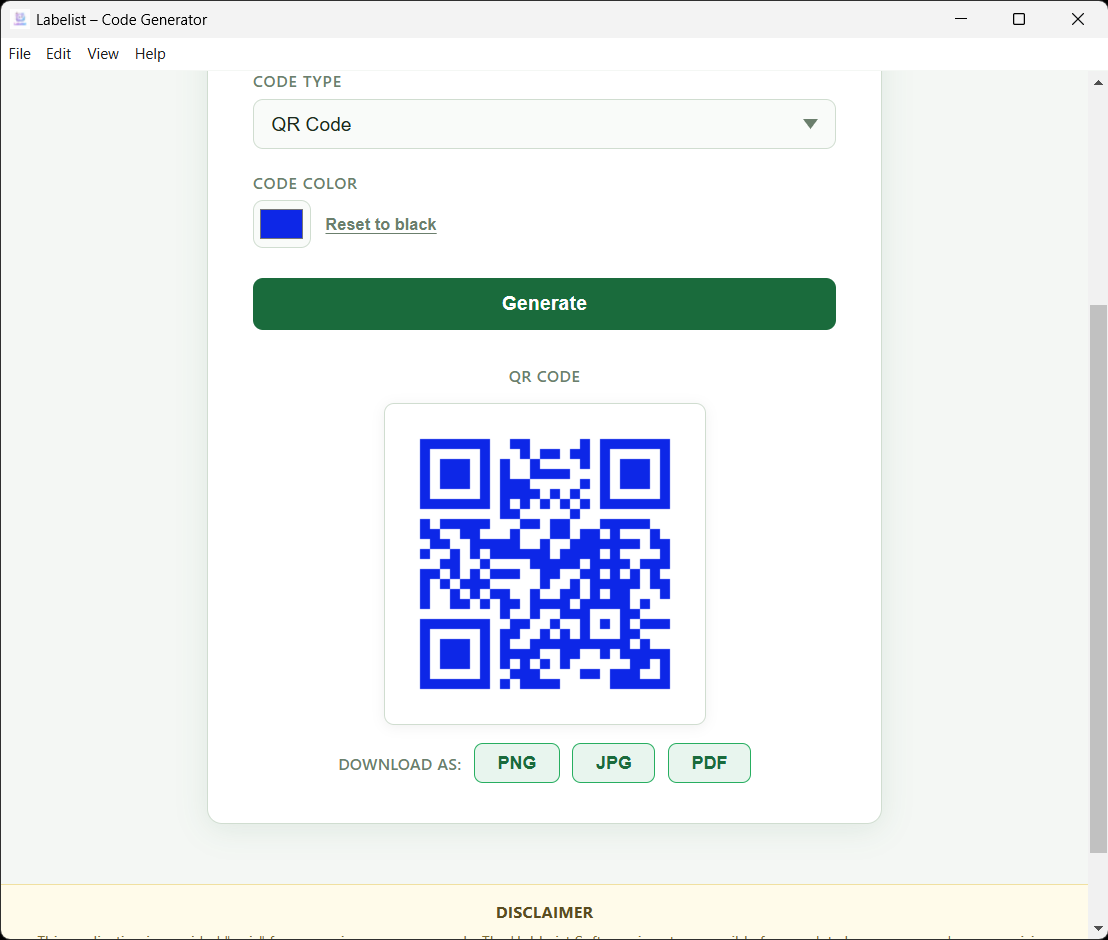Screen dimensions: 1108x940
Task: Click Reset to black link
Action: 380,224
